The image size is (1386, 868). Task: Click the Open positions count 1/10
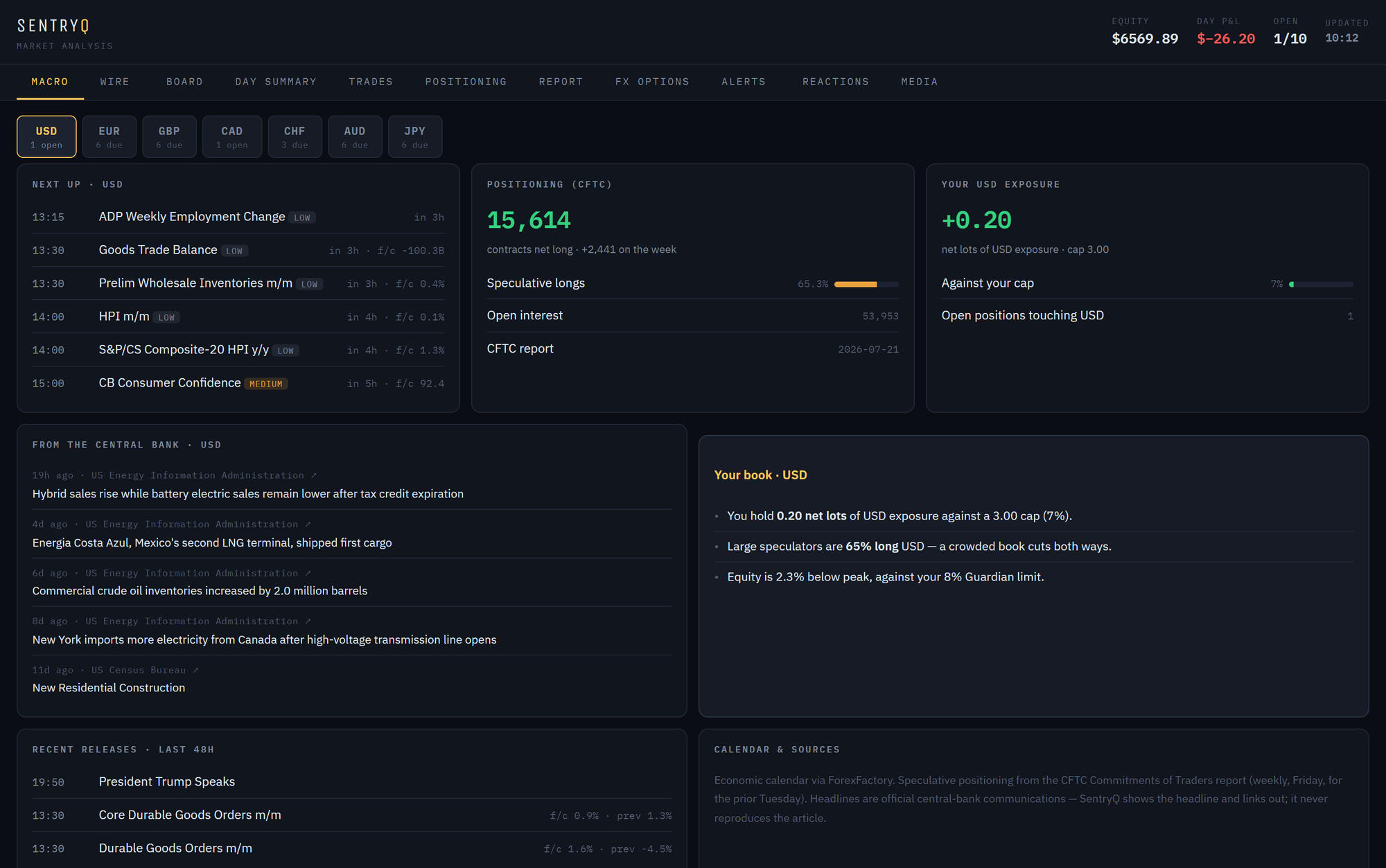point(1290,39)
